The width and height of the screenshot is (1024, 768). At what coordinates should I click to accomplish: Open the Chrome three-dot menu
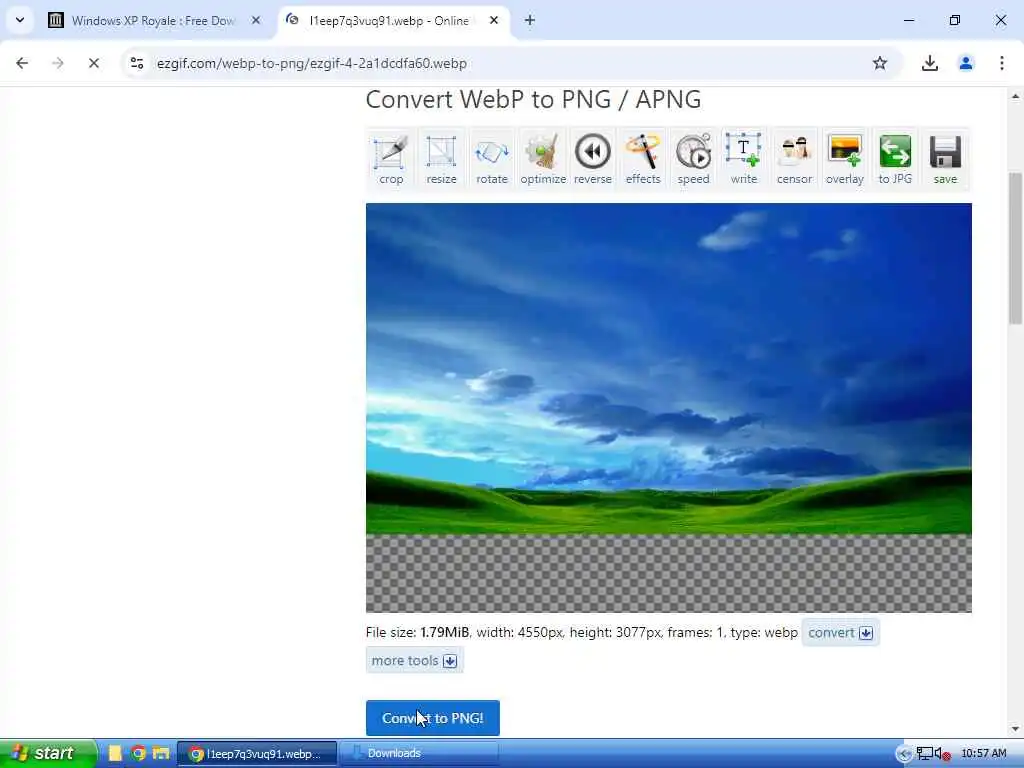click(1001, 63)
